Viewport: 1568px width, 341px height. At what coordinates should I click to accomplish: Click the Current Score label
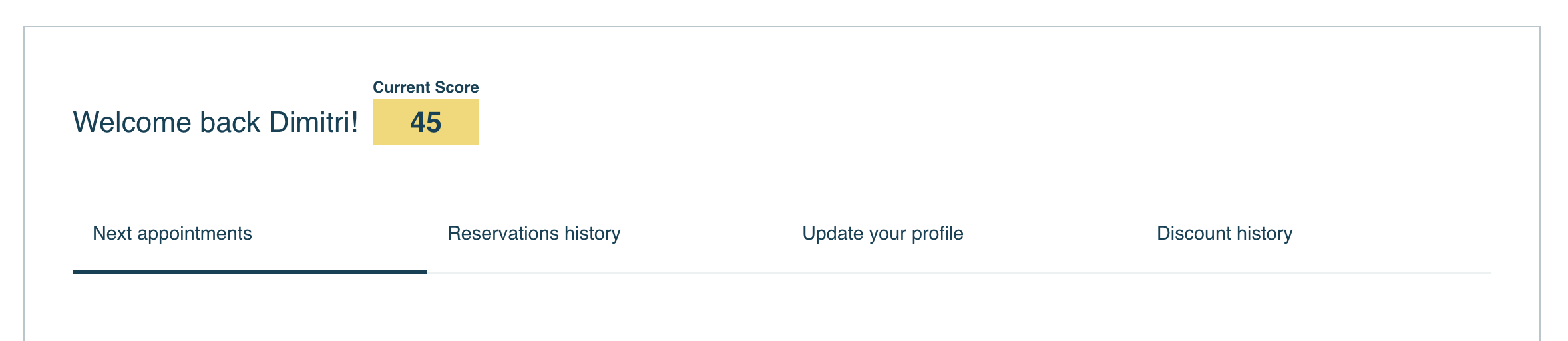point(426,87)
